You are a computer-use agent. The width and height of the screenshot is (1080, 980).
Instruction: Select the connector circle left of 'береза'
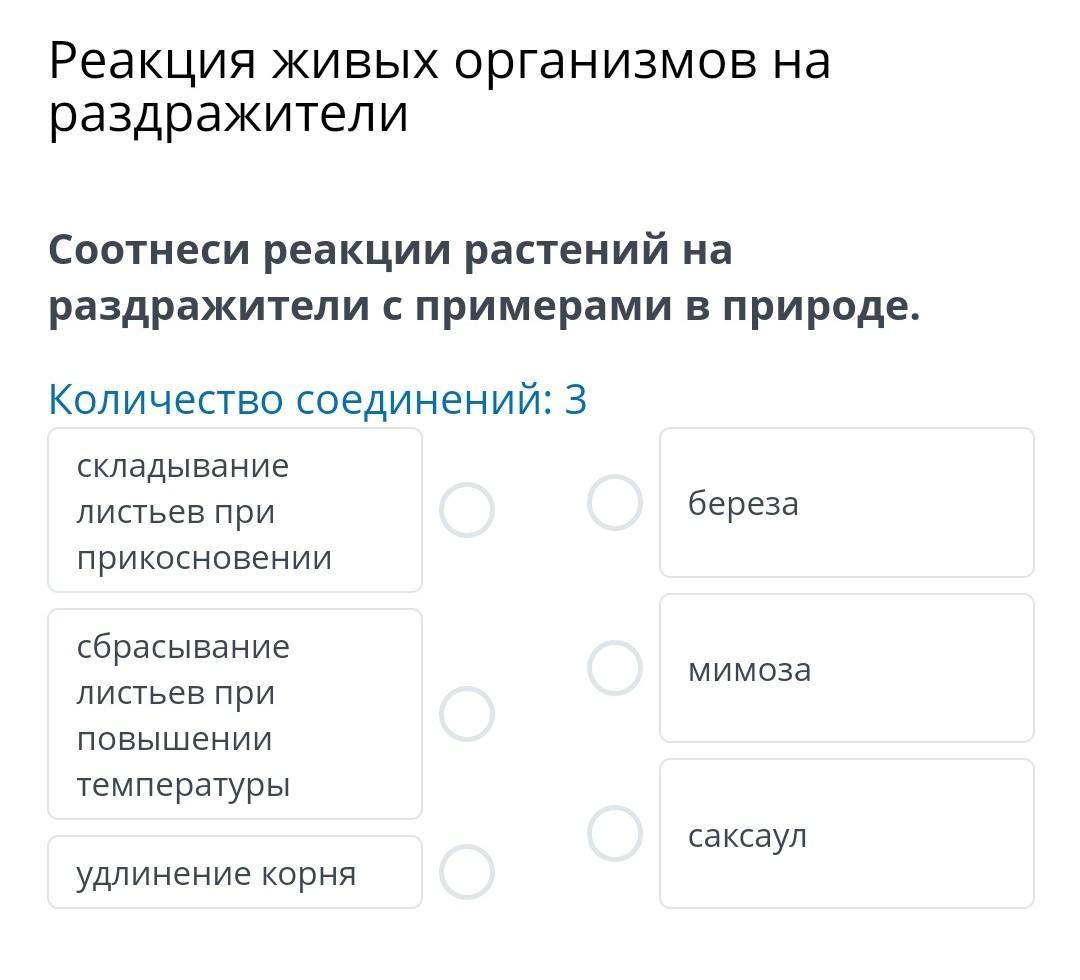pyautogui.click(x=614, y=502)
